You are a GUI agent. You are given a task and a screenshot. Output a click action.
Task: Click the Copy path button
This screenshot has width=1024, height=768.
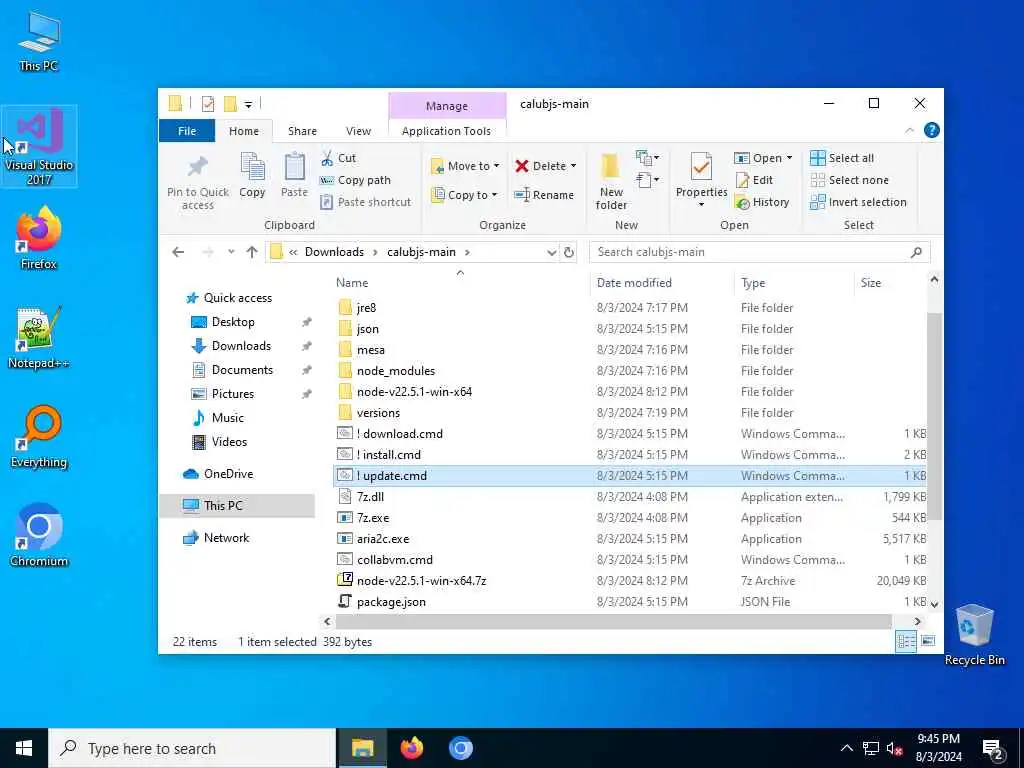[355, 180]
